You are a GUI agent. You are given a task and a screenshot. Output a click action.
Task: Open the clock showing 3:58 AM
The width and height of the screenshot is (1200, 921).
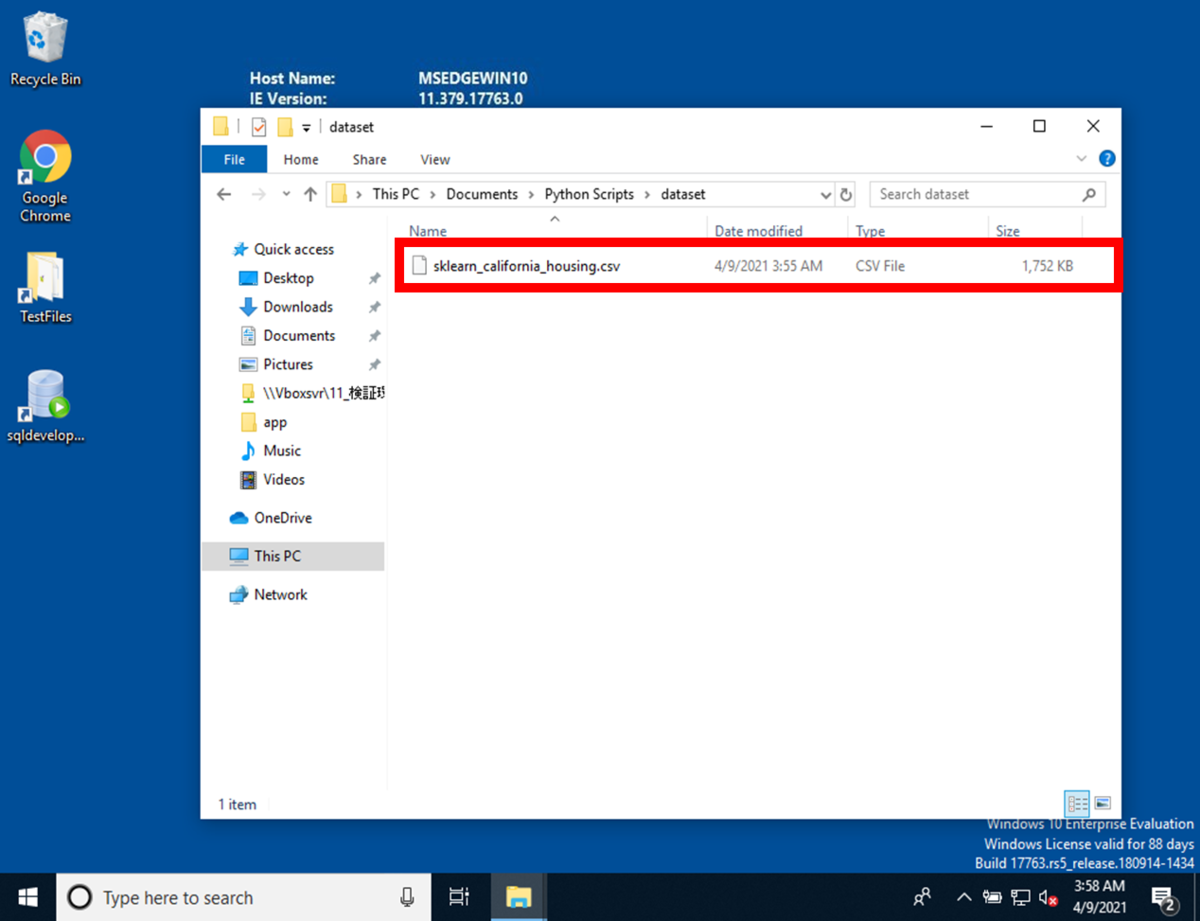(1097, 896)
